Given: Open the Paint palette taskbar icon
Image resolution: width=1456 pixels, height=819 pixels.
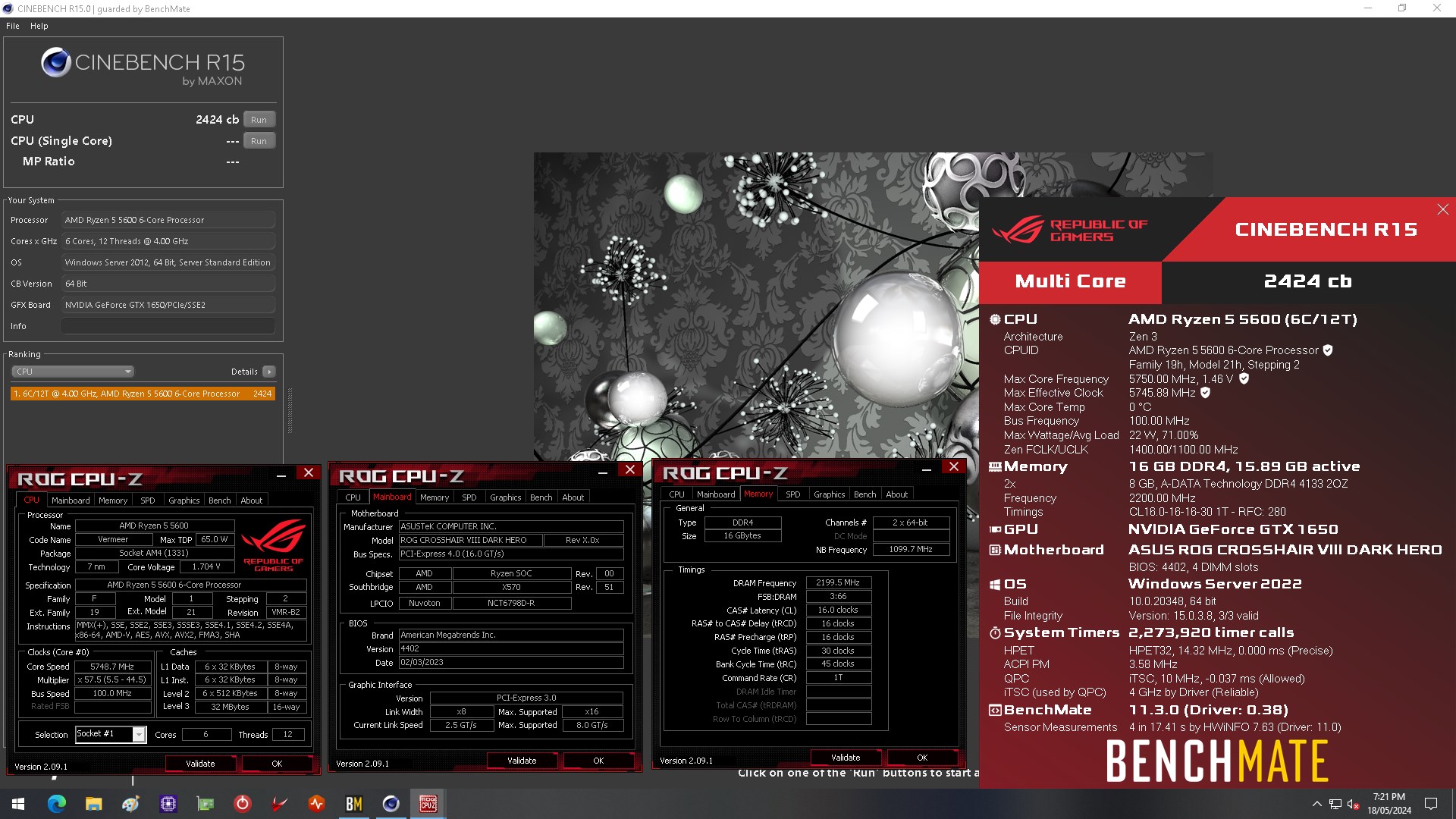Looking at the screenshot, I should click(x=131, y=804).
